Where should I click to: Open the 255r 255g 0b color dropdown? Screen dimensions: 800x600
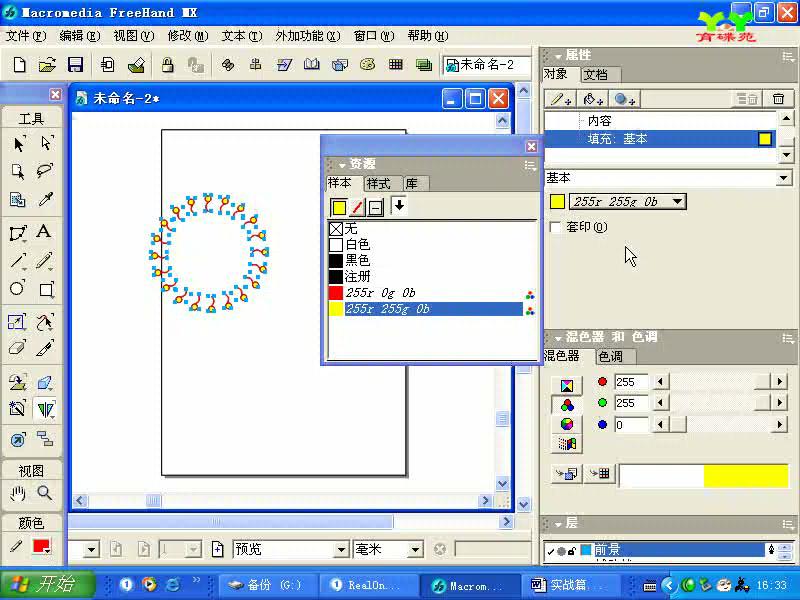click(677, 202)
